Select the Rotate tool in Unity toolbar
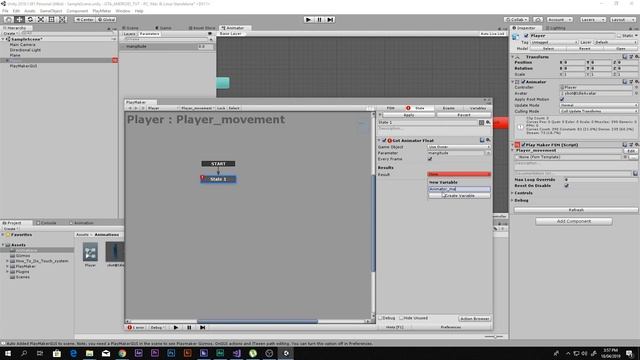The image size is (640, 360). point(30,20)
